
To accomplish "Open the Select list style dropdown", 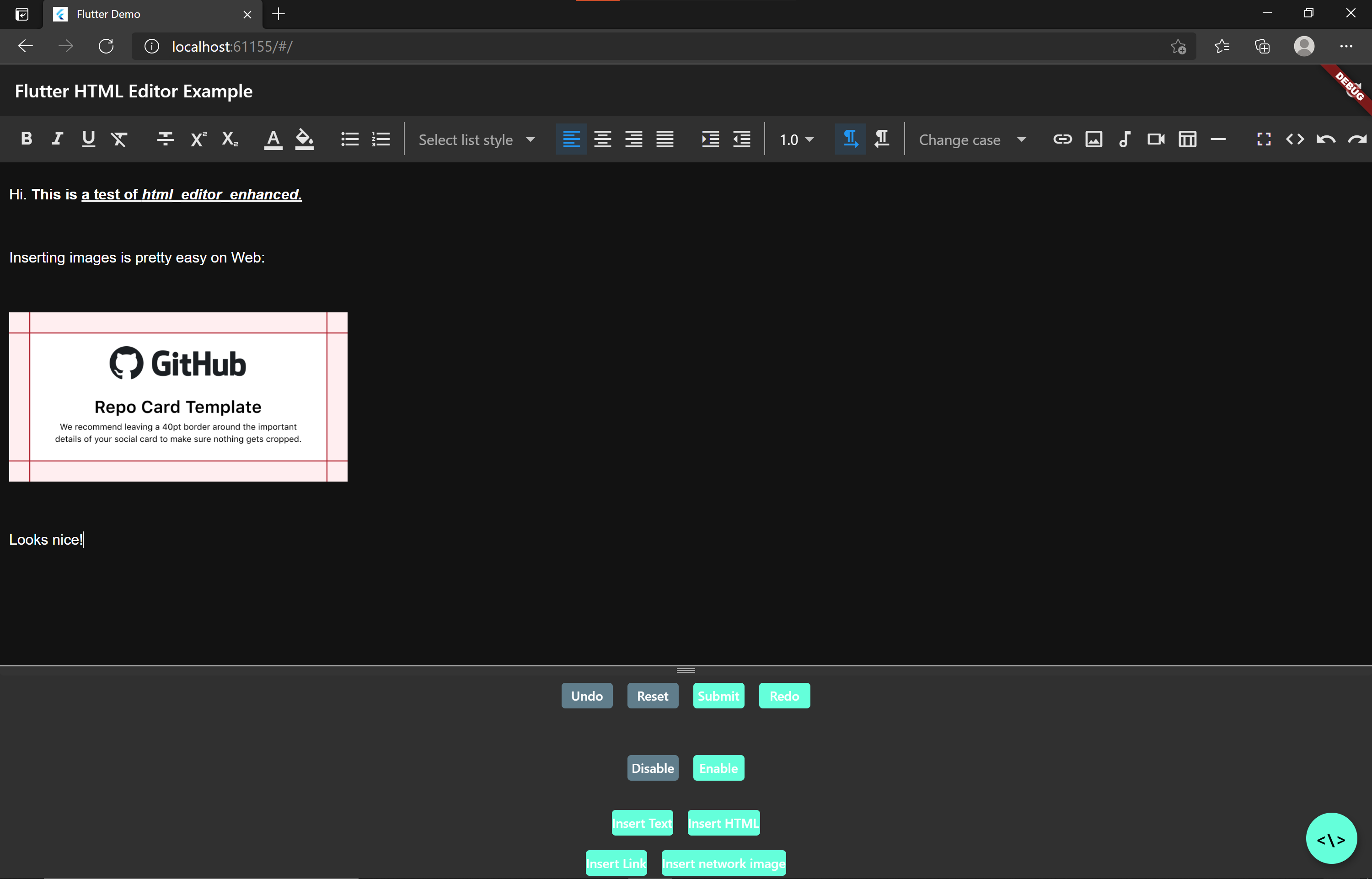I will [x=477, y=140].
